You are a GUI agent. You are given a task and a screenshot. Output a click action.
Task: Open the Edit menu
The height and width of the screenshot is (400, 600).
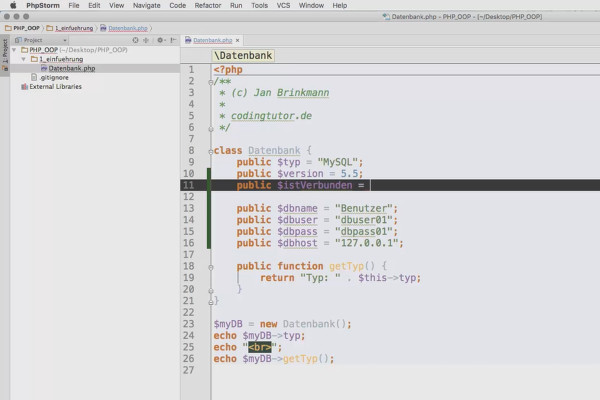[94, 5]
